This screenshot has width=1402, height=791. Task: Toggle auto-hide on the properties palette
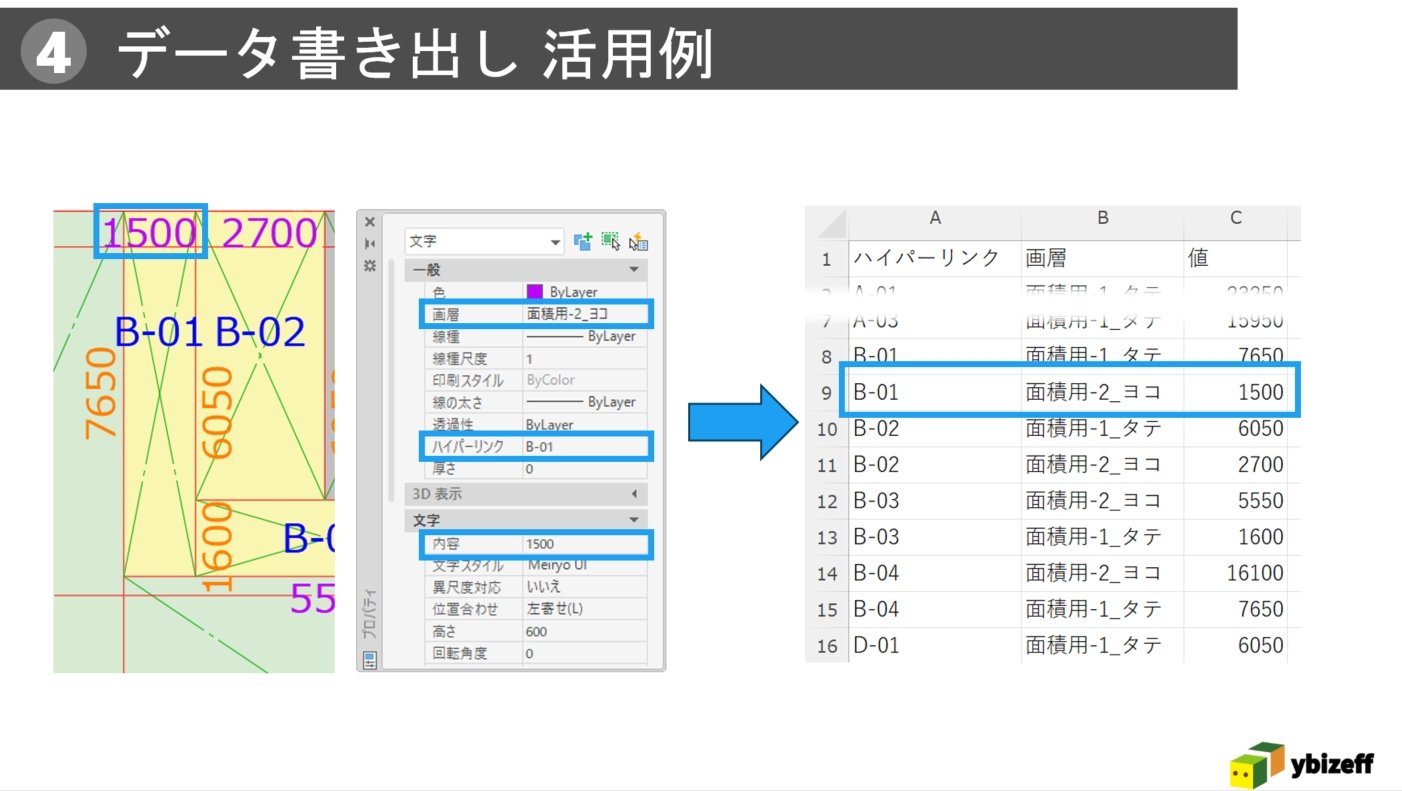tap(370, 244)
